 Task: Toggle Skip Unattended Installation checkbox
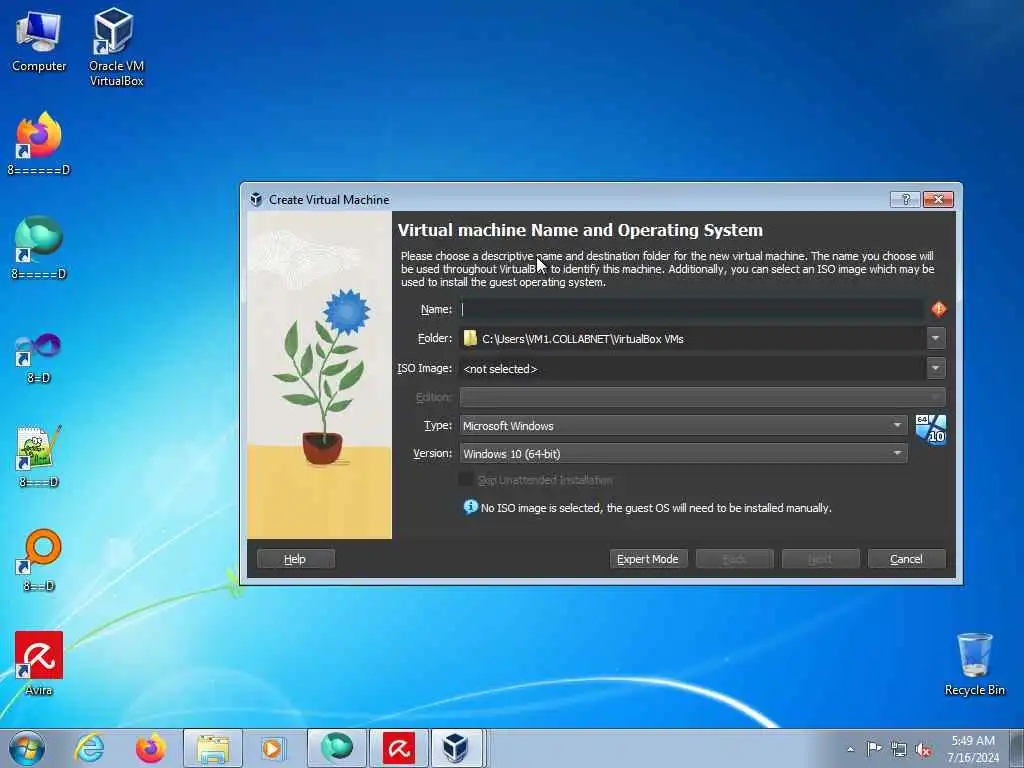[x=466, y=480]
